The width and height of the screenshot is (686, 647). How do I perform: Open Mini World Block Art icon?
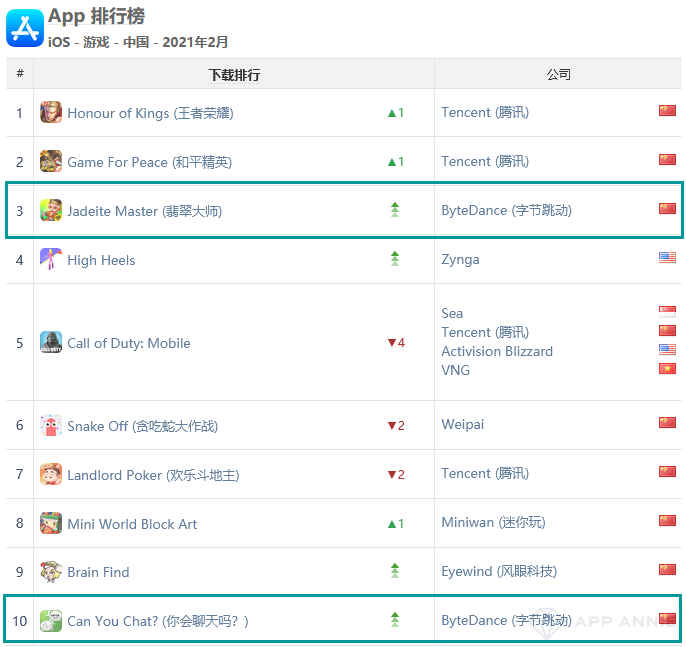click(x=51, y=523)
